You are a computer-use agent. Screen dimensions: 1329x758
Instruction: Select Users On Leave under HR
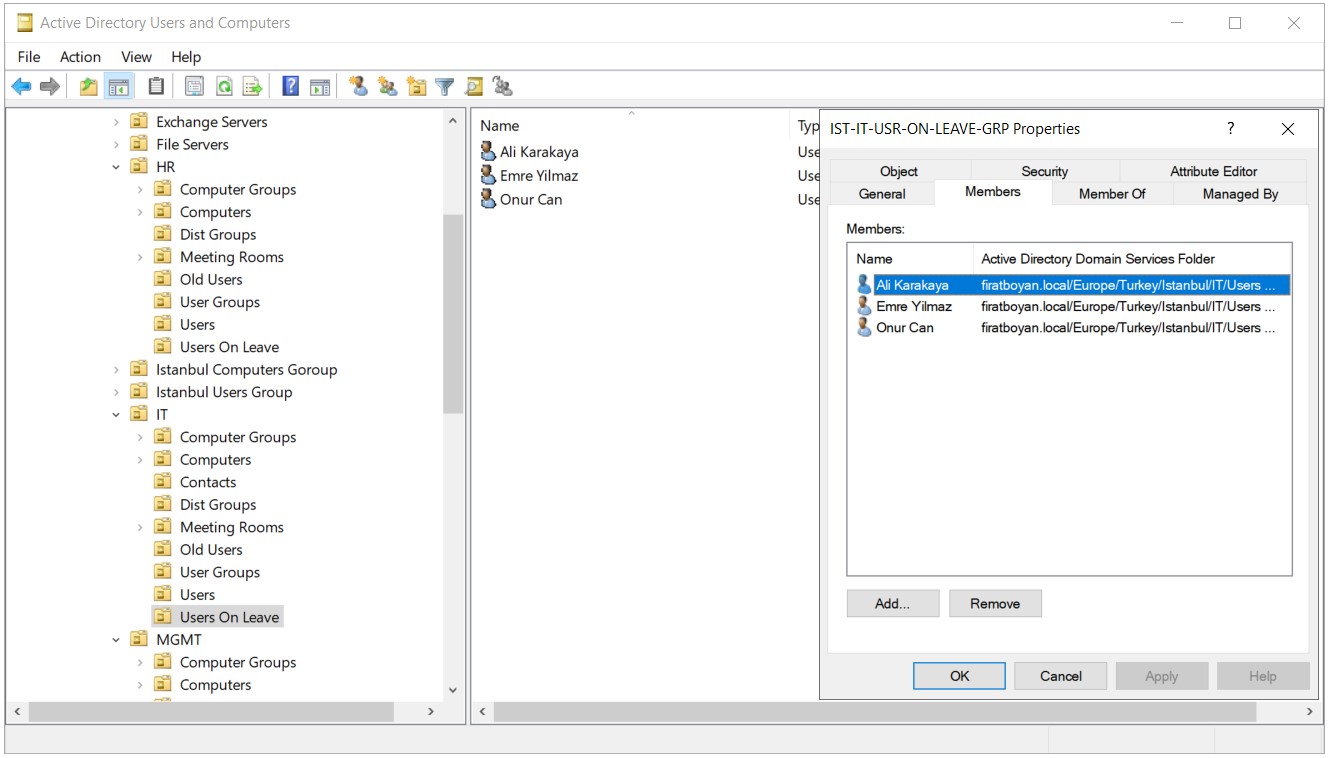pos(217,347)
